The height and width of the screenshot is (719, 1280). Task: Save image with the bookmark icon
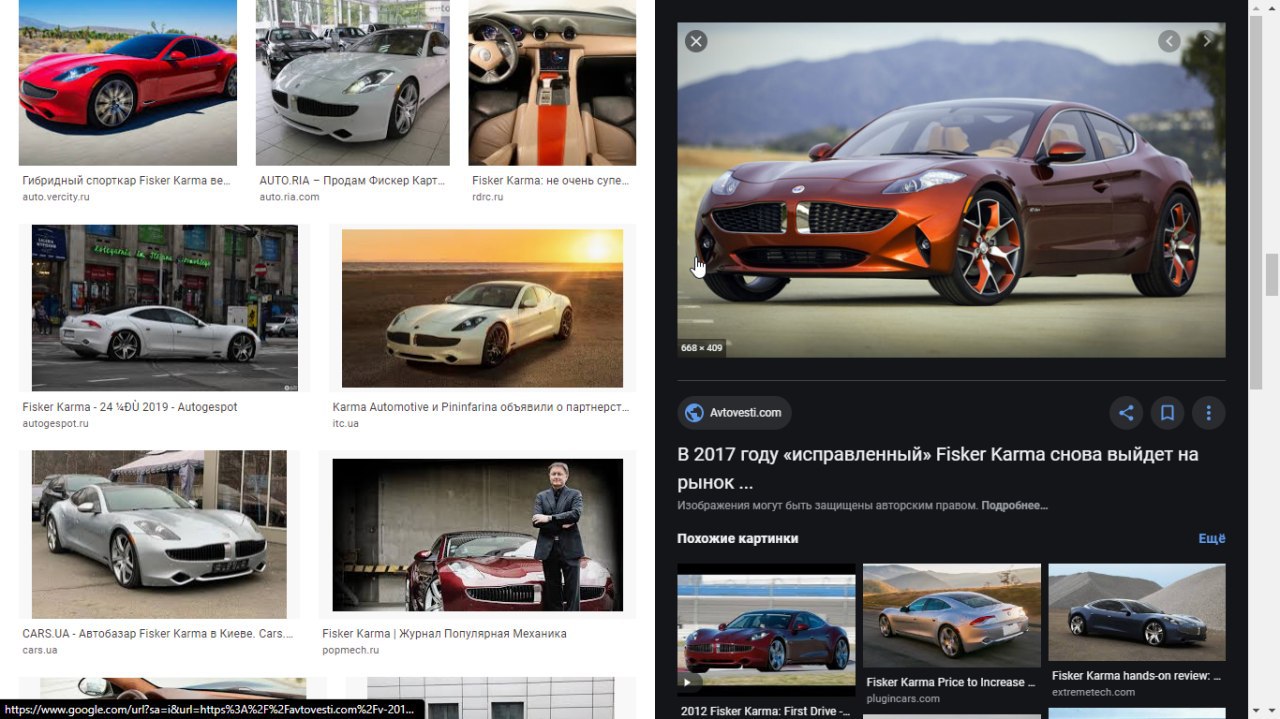1167,413
